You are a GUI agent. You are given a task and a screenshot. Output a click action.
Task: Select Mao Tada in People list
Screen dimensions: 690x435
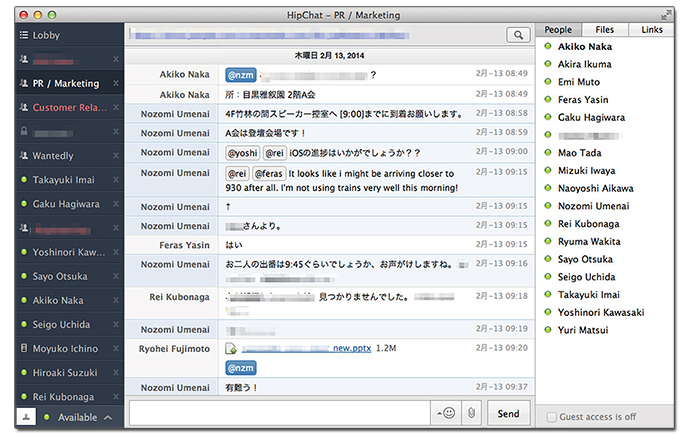point(580,153)
